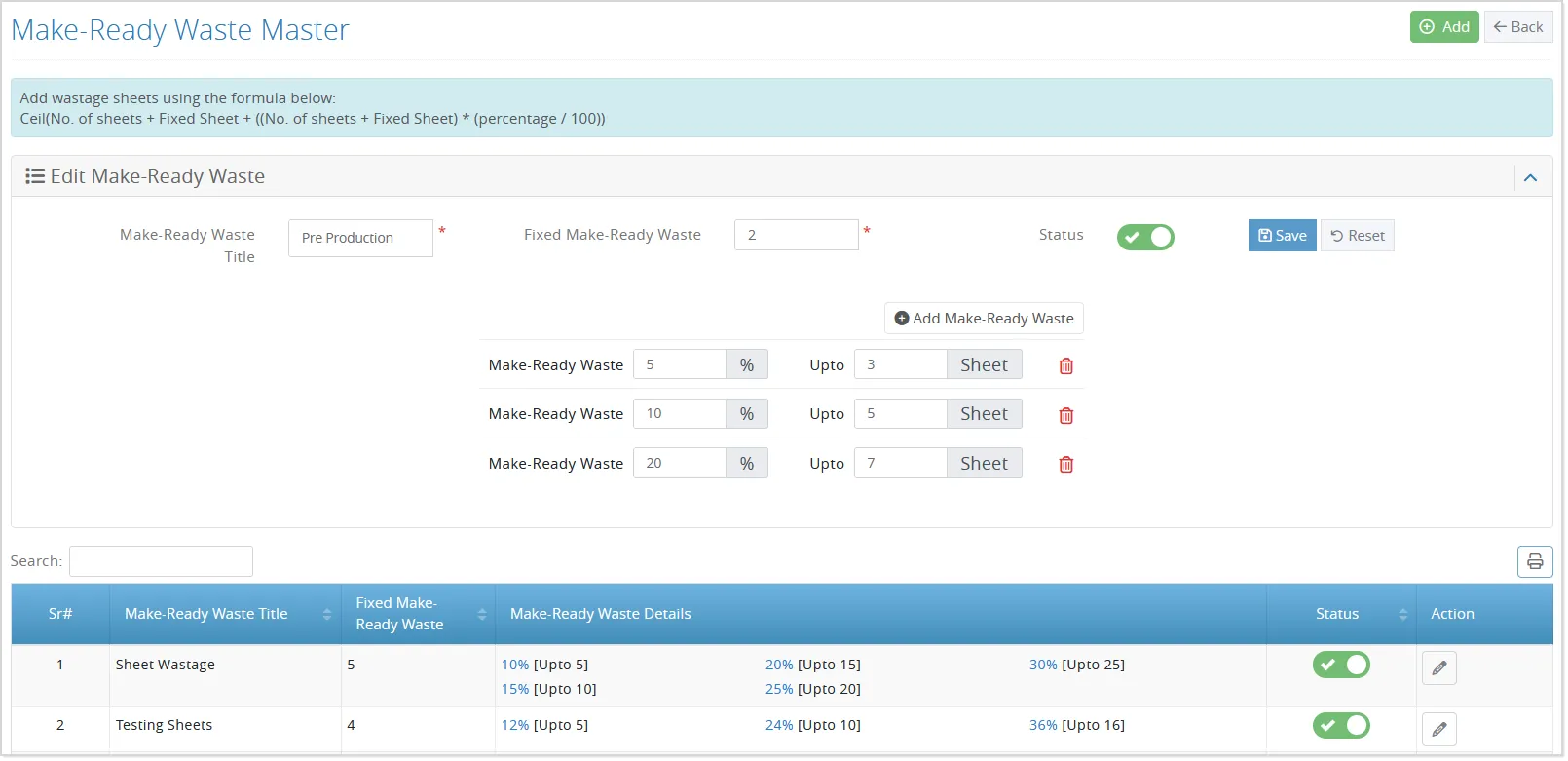Viewport: 1568px width, 761px height.
Task: Click the 30% link in Sheet Wastage
Action: [x=1043, y=666]
